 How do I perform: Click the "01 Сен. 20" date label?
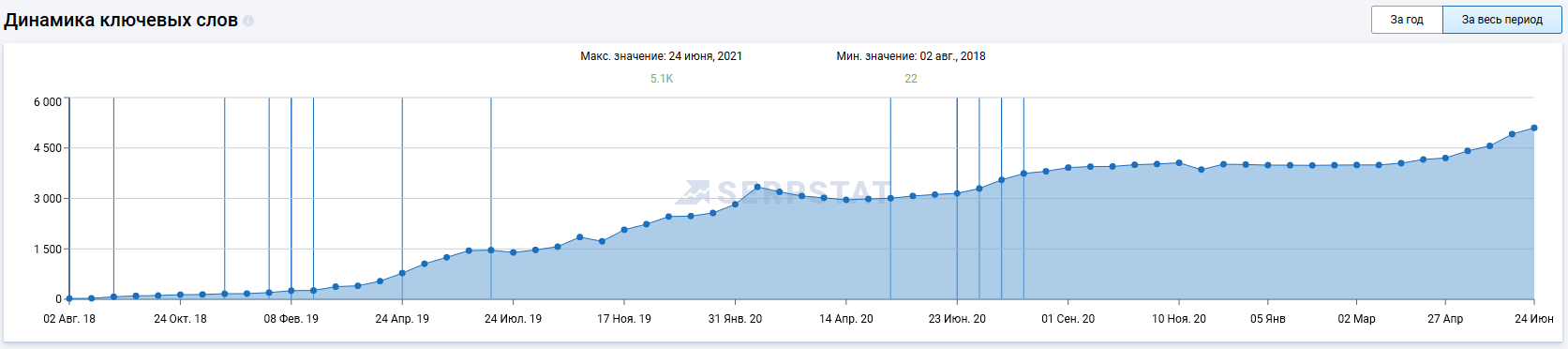point(1068,319)
